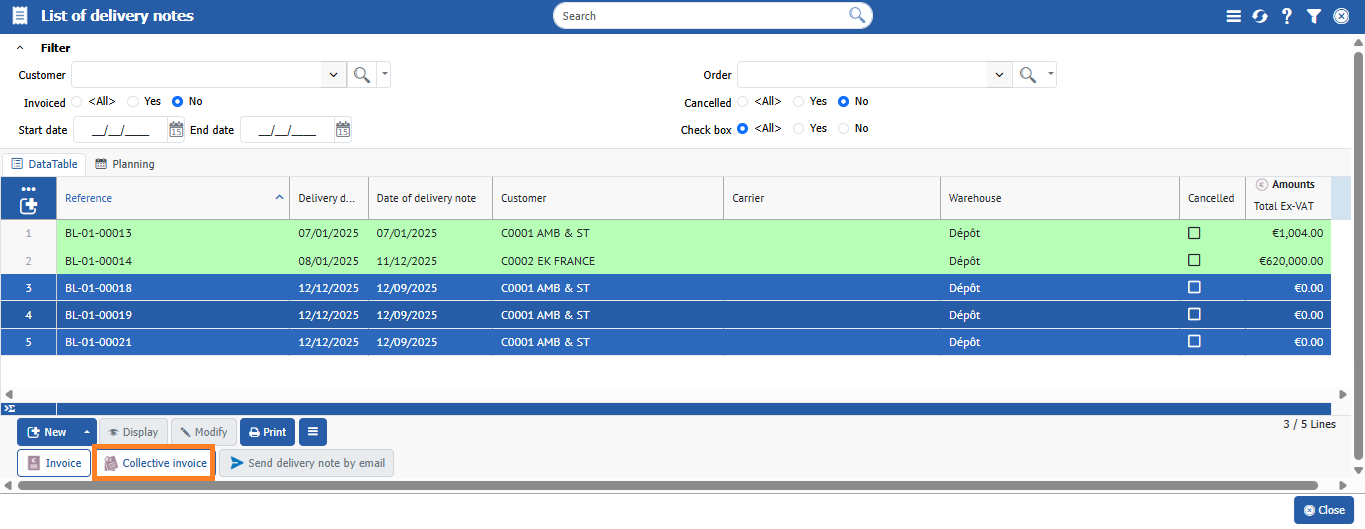The height and width of the screenshot is (529, 1365).
Task: Click the Customer search magnifier icon
Action: click(361, 75)
